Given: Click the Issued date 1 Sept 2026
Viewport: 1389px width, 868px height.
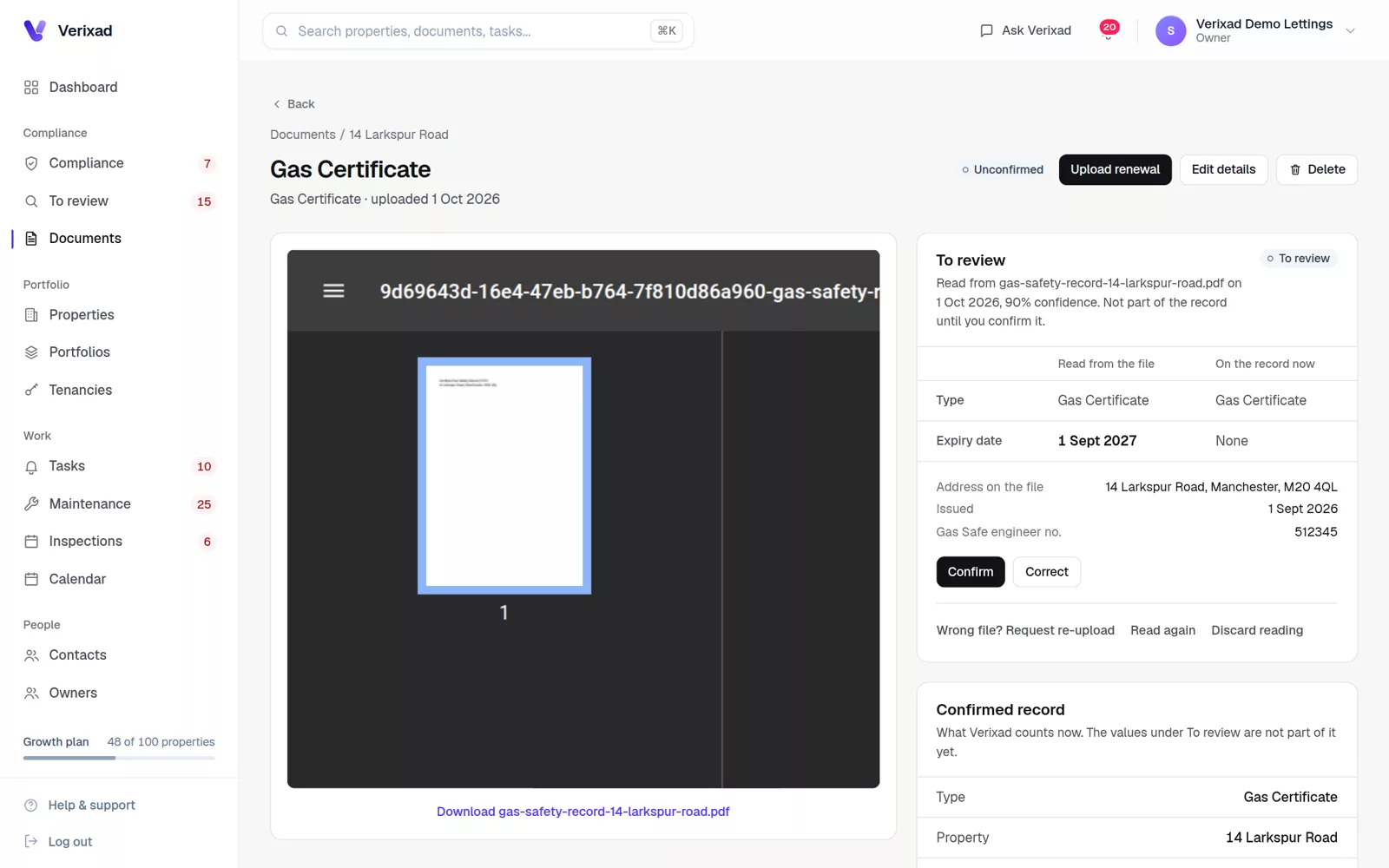Looking at the screenshot, I should [x=1303, y=510].
